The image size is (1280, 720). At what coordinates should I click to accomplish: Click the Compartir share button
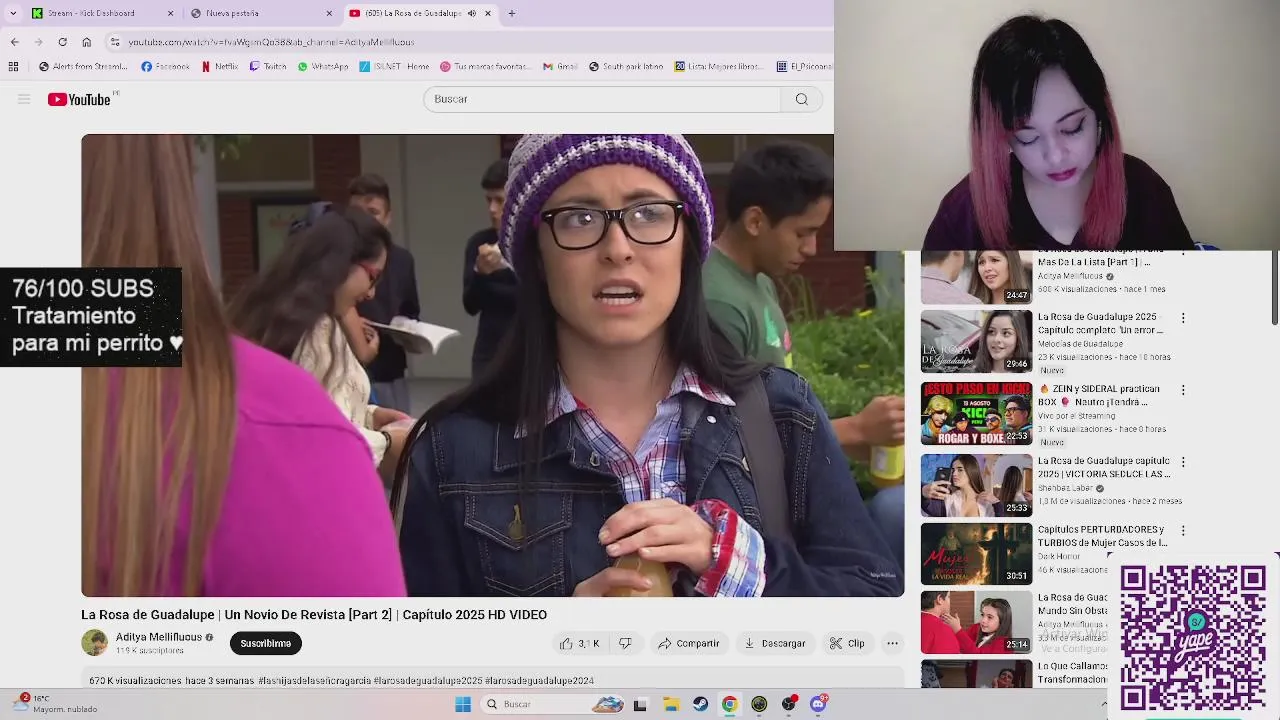pos(688,643)
